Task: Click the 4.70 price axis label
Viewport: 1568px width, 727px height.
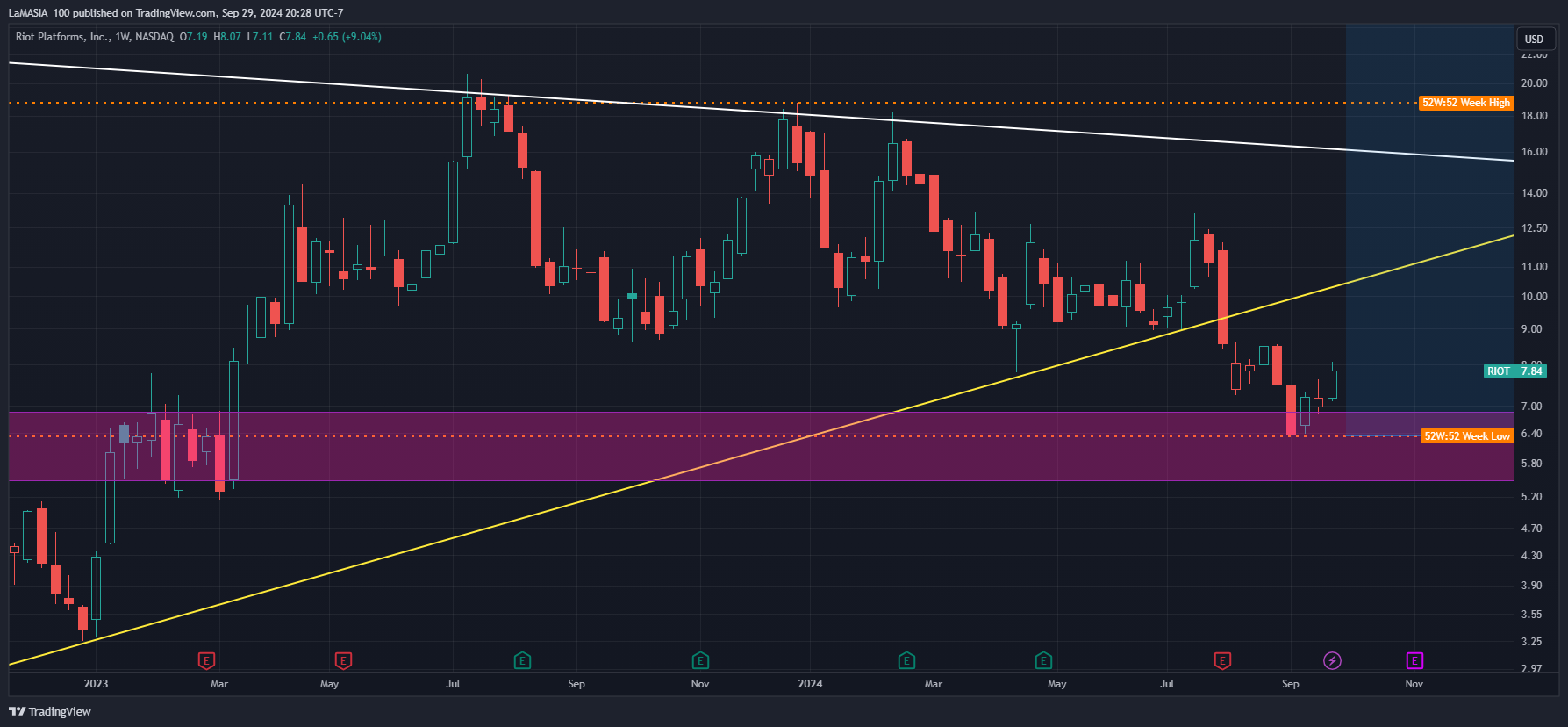Action: [x=1532, y=529]
